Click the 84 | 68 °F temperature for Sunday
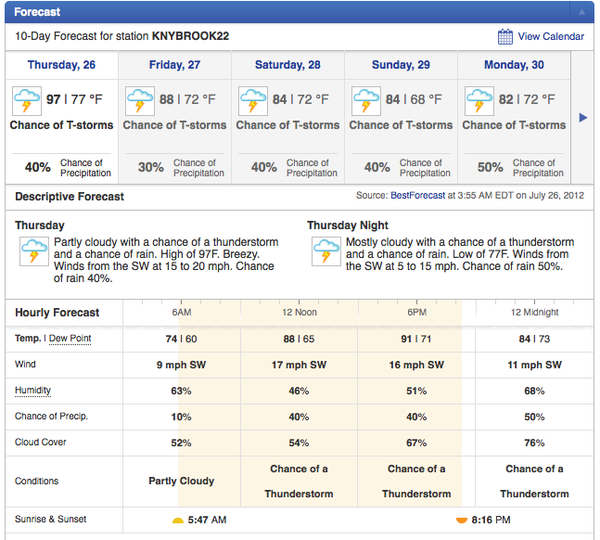 pyautogui.click(x=414, y=100)
